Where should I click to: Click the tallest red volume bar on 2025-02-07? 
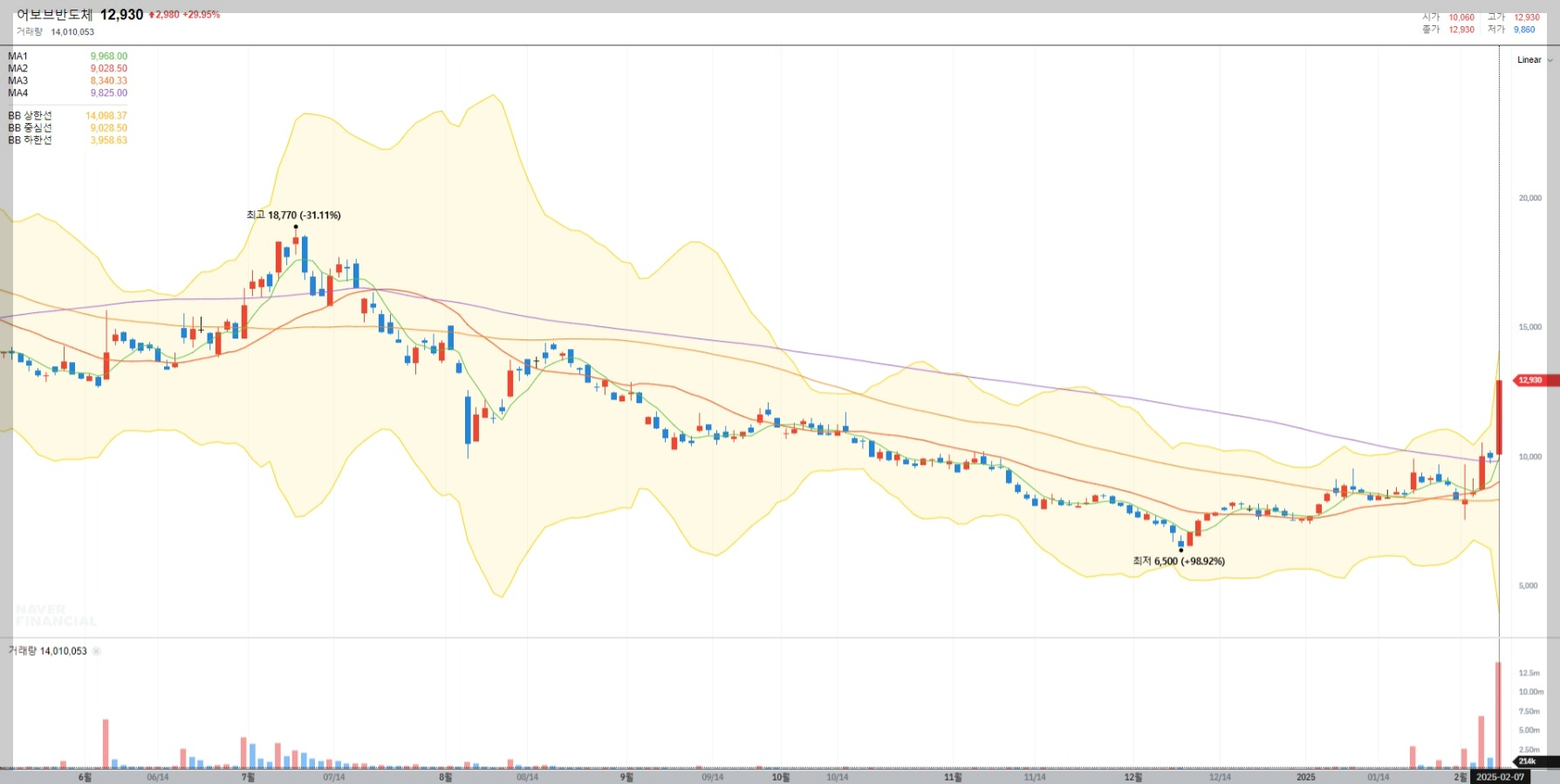1499,715
